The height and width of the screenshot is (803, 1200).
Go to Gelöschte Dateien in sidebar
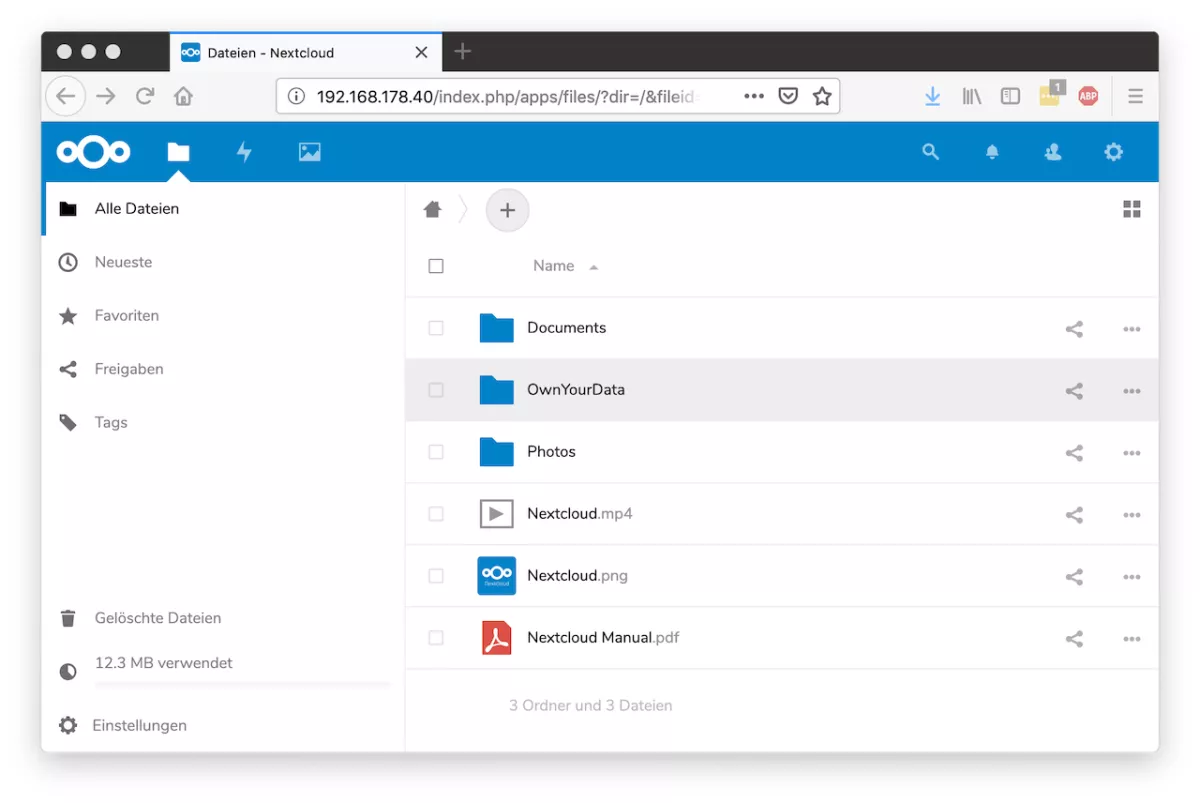tap(157, 618)
